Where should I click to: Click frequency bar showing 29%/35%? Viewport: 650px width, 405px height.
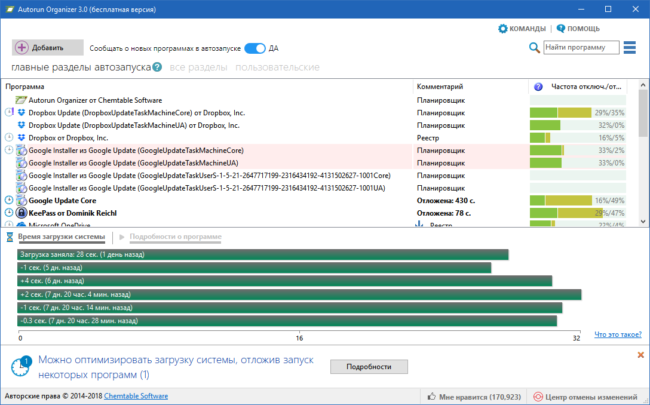click(577, 113)
